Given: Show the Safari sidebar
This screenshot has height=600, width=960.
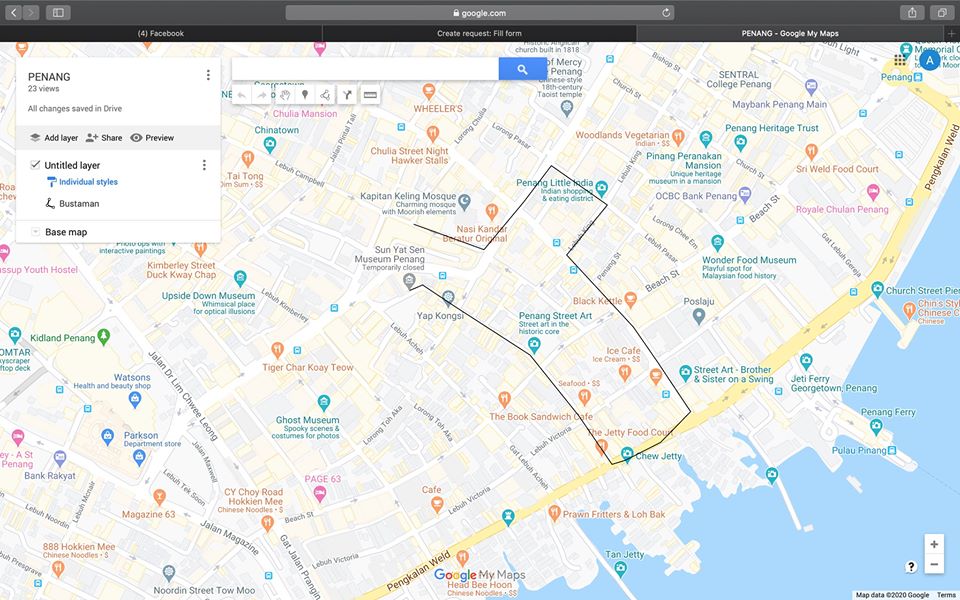Looking at the screenshot, I should [x=58, y=12].
